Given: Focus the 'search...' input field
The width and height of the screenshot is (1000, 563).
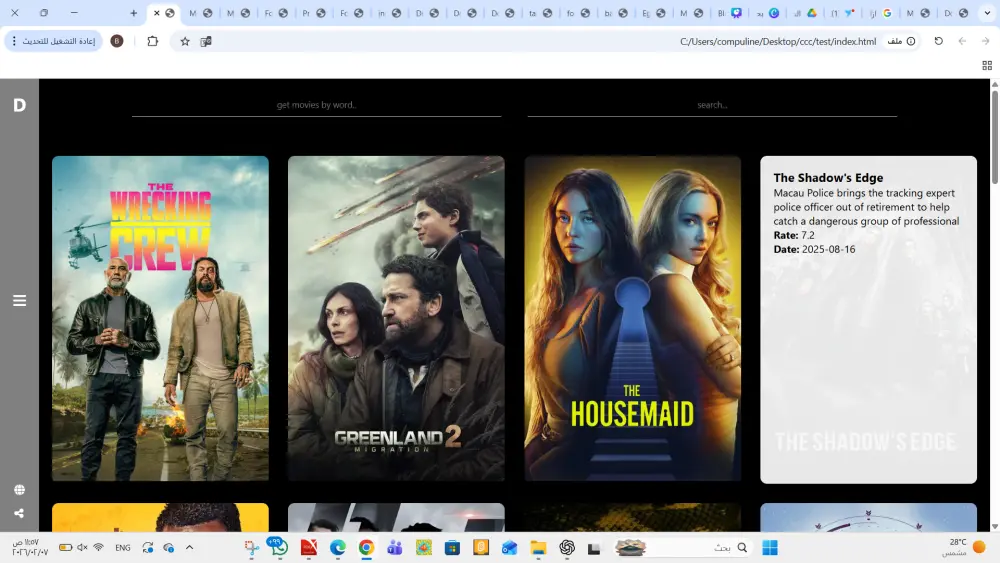Looking at the screenshot, I should pos(712,105).
